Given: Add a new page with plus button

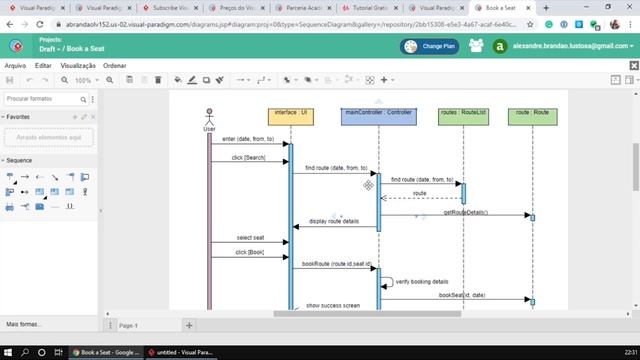Looking at the screenshot, I should click(x=189, y=325).
